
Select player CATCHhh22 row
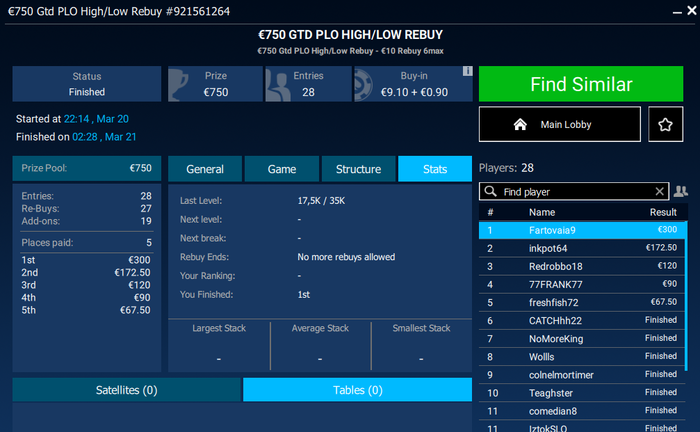(582, 320)
